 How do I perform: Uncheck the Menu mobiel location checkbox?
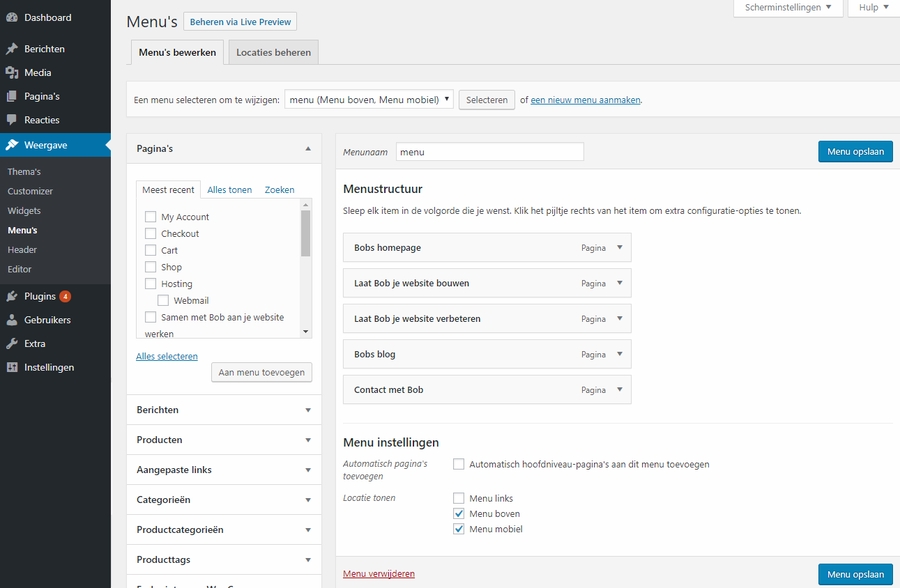459,529
